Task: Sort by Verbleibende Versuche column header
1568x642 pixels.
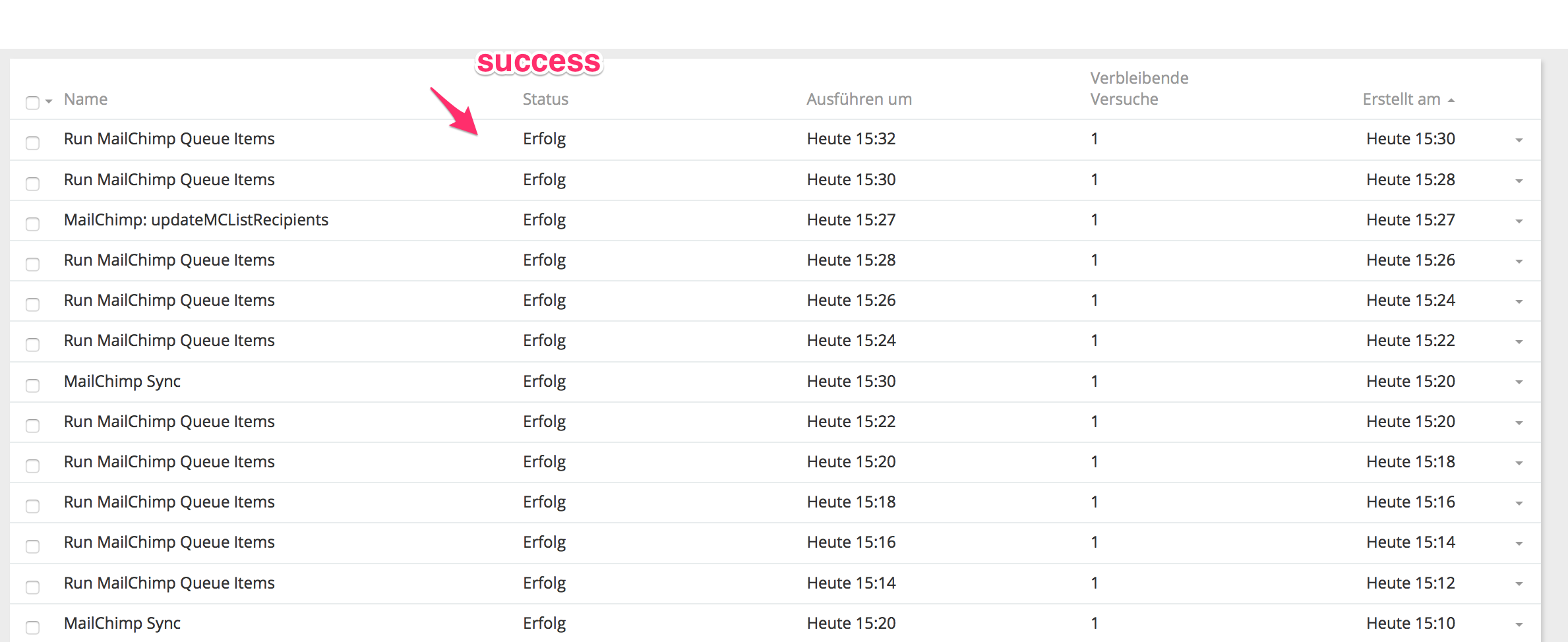Action: (x=1139, y=88)
